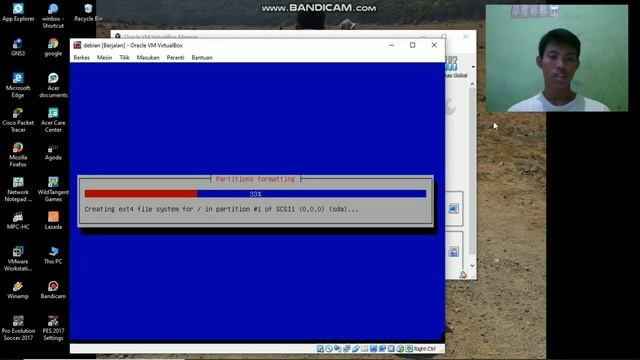Screen dimensions: 640x360
Task: Click Alat Global in VirtualBox Manager window
Action: pos(455,68)
